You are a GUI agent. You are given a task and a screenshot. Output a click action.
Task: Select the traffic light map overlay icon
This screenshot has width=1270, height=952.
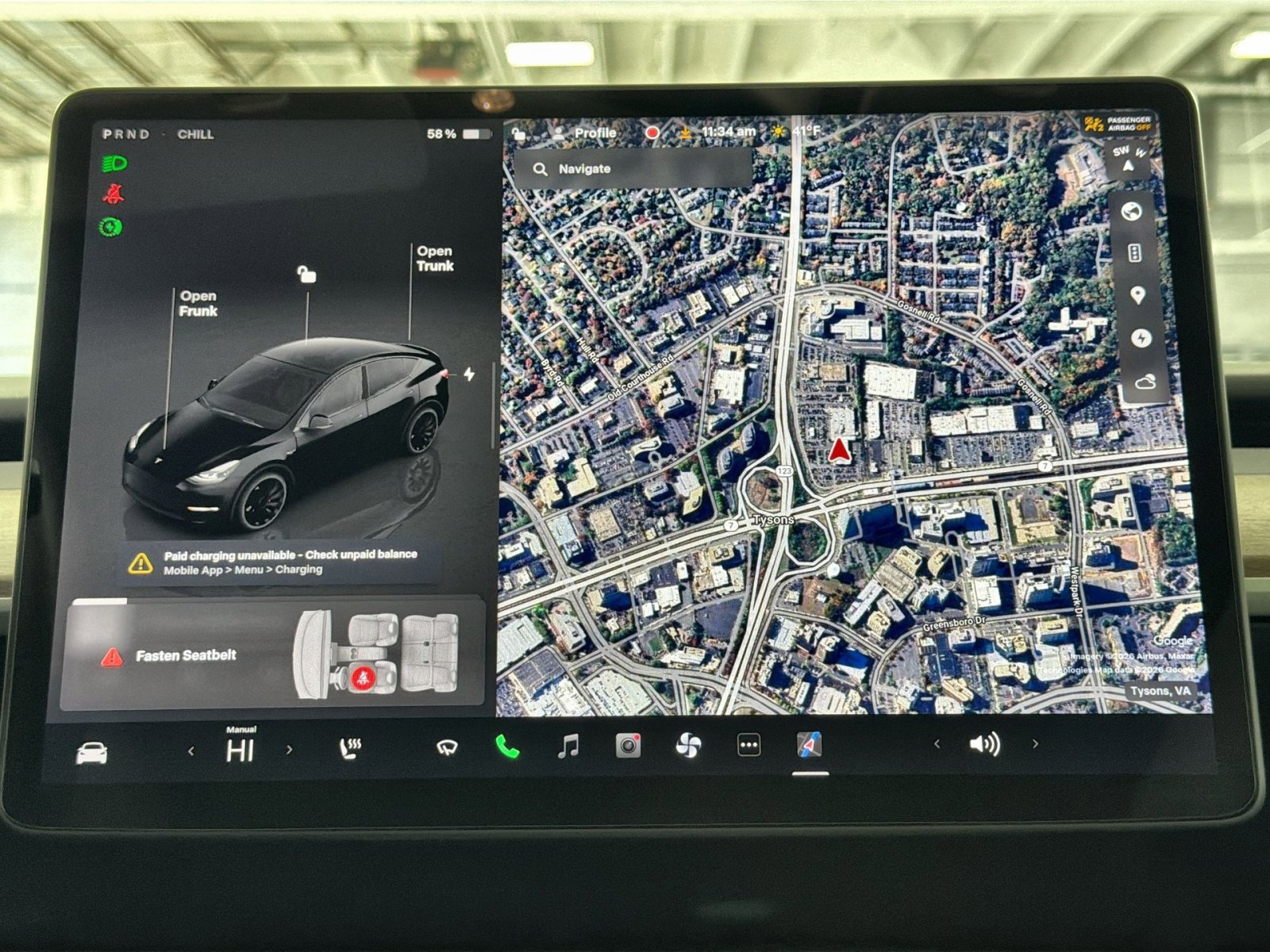point(1133,251)
